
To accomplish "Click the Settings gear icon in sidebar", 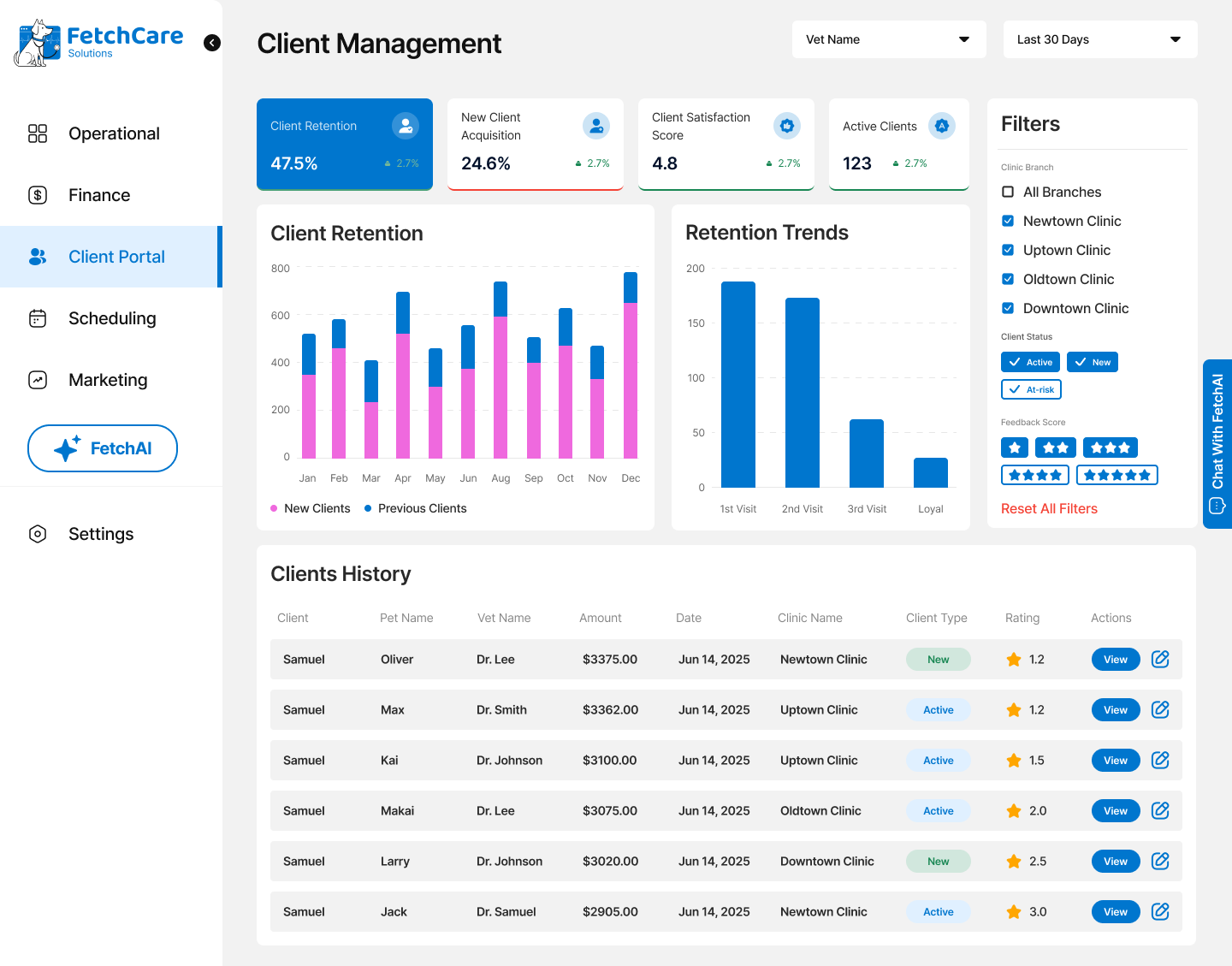I will (38, 534).
